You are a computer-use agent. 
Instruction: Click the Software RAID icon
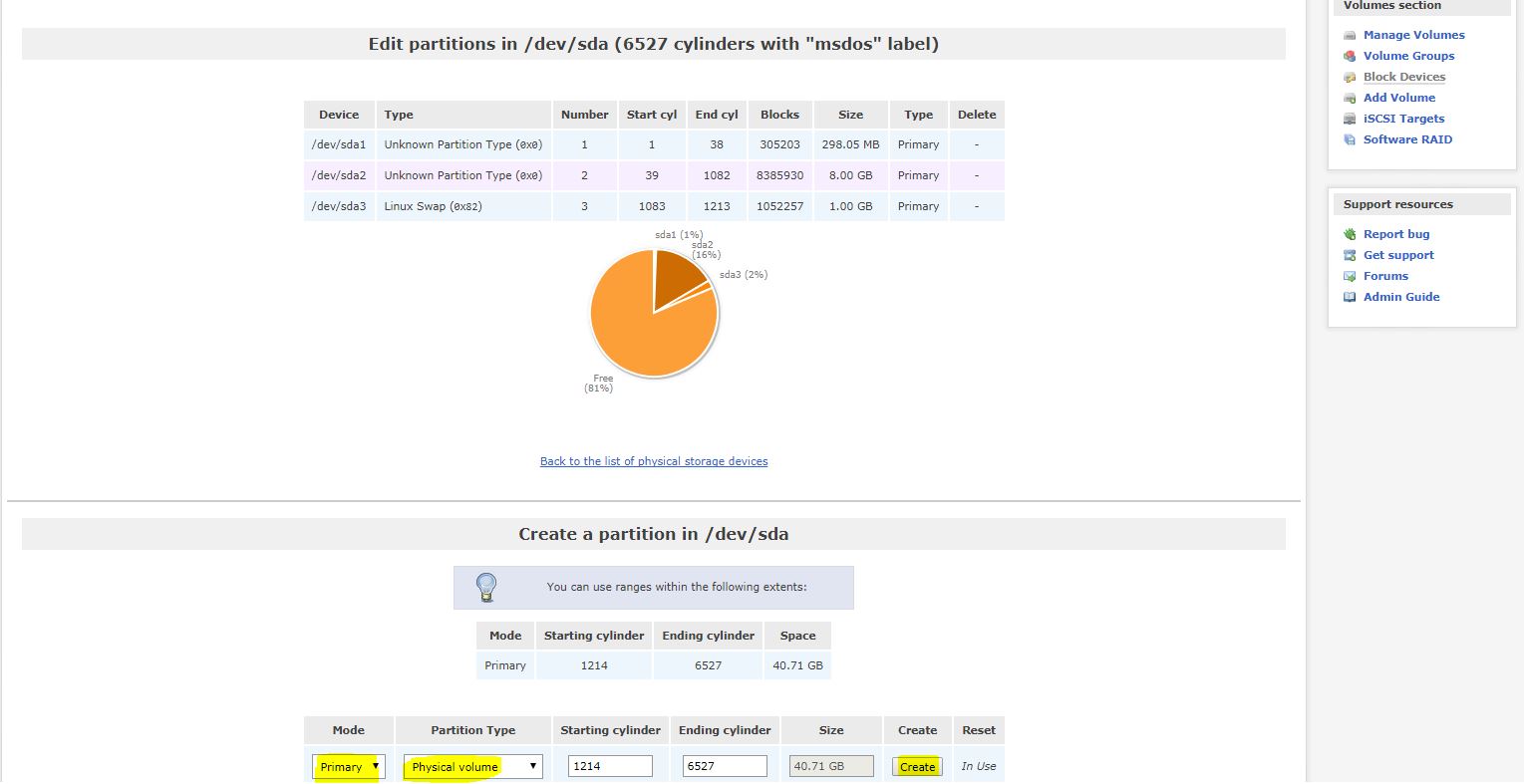[1350, 139]
